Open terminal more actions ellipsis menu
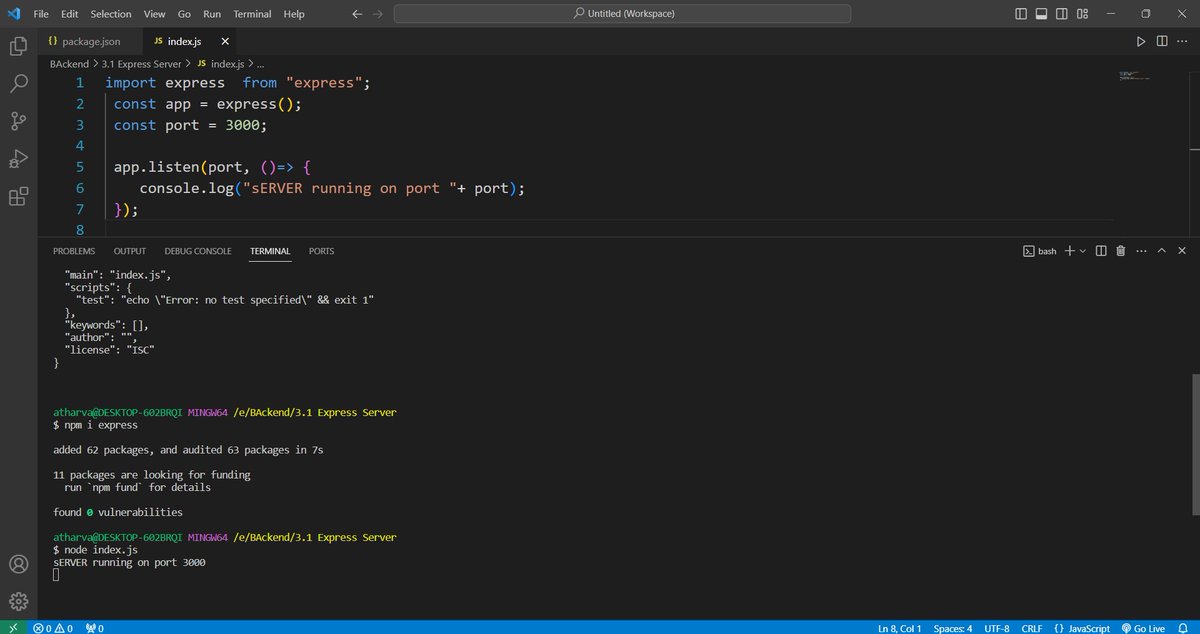The width and height of the screenshot is (1200, 634). point(1141,251)
